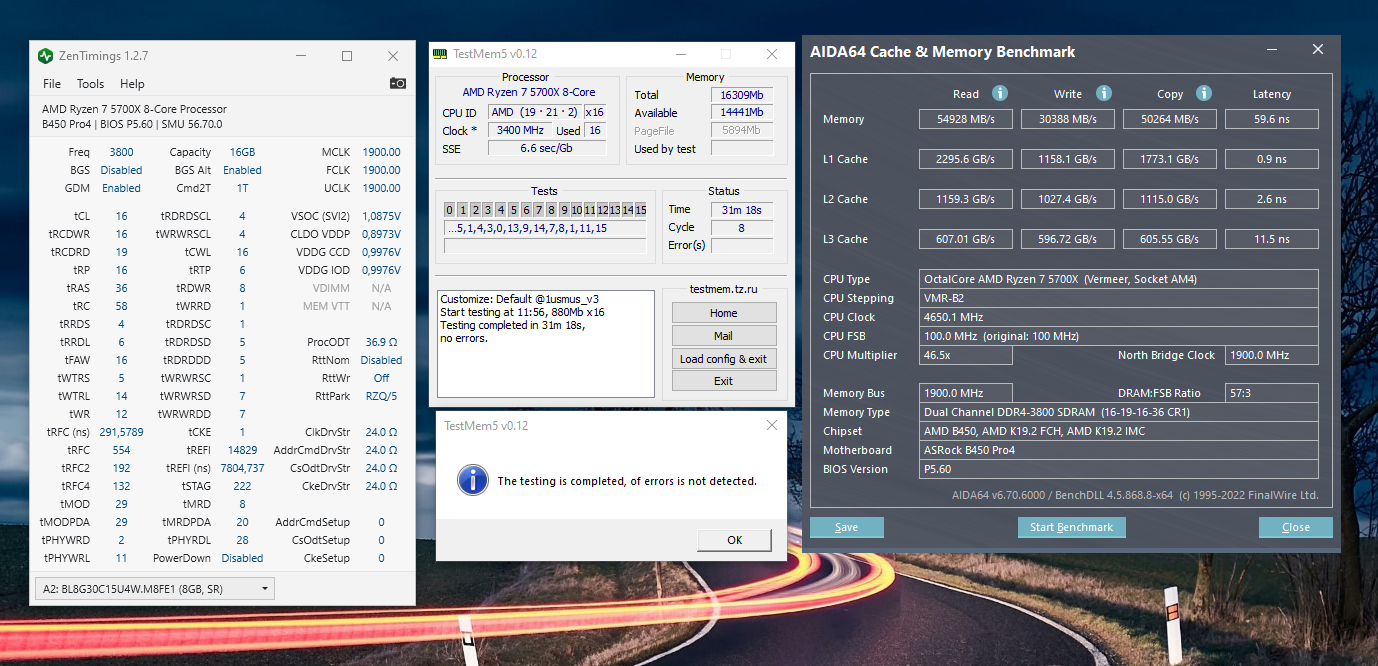
Task: Click the GDM Enabled value in ZenTimings
Action: pyautogui.click(x=121, y=188)
